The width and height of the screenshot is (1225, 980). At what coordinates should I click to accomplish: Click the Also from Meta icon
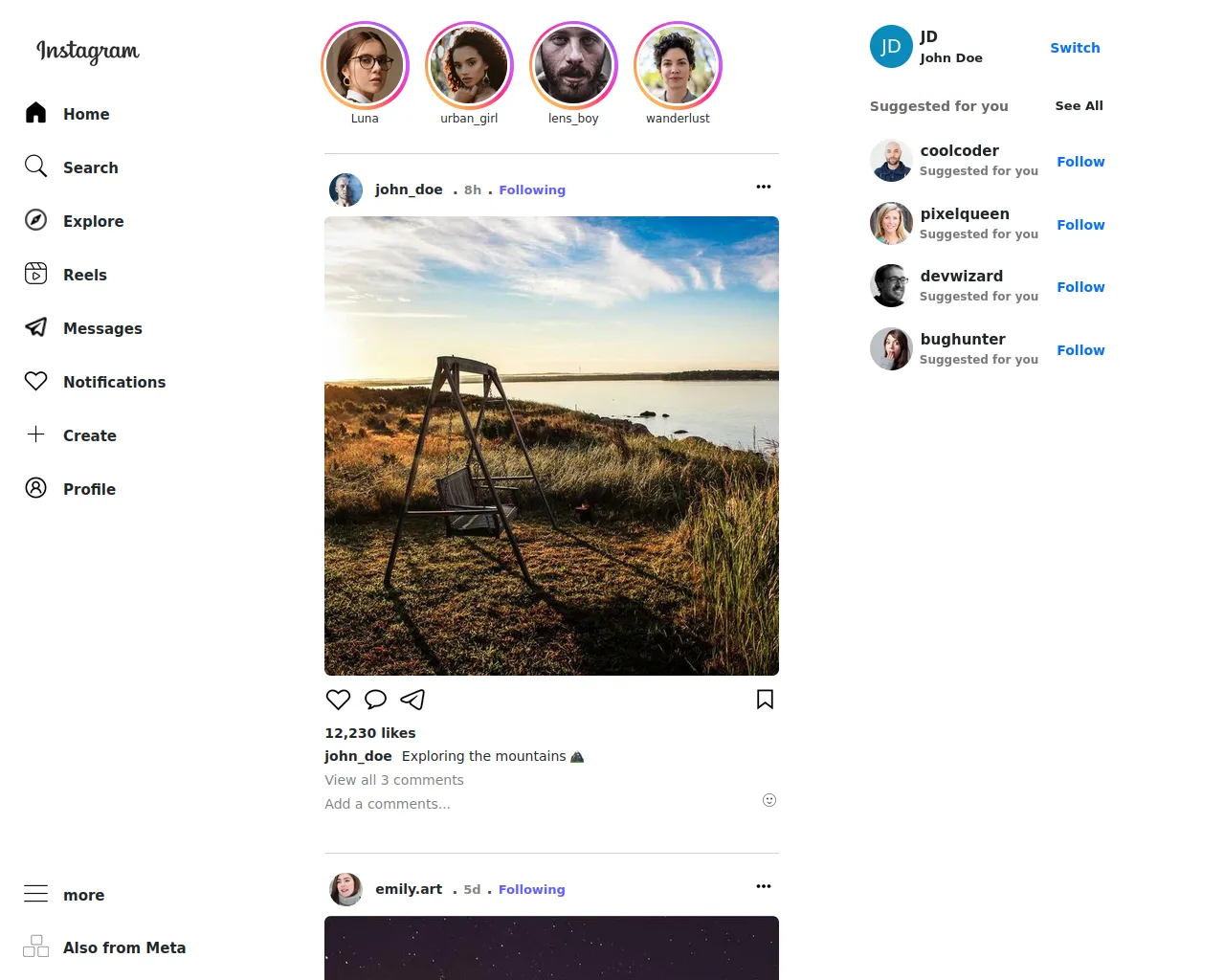35,947
